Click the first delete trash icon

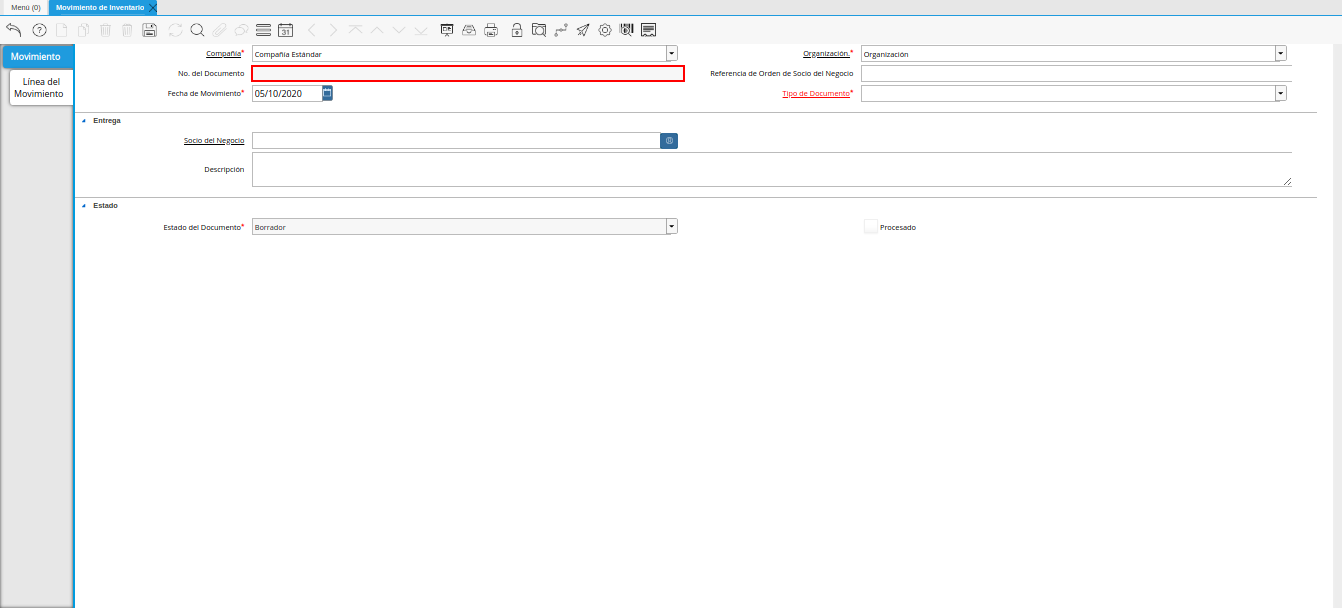pos(106,30)
